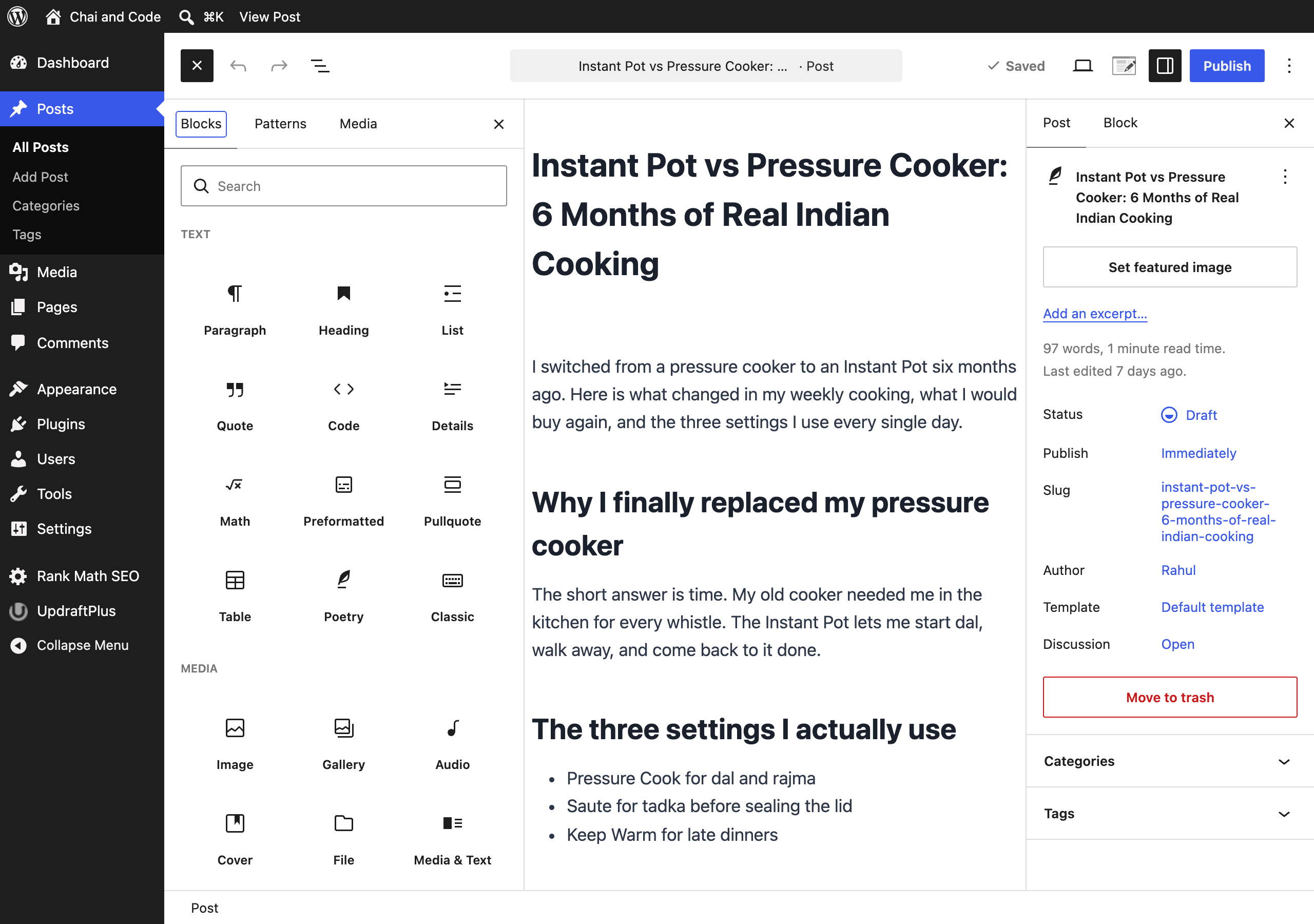
Task: Open the command palette title bar
Action: pos(706,66)
